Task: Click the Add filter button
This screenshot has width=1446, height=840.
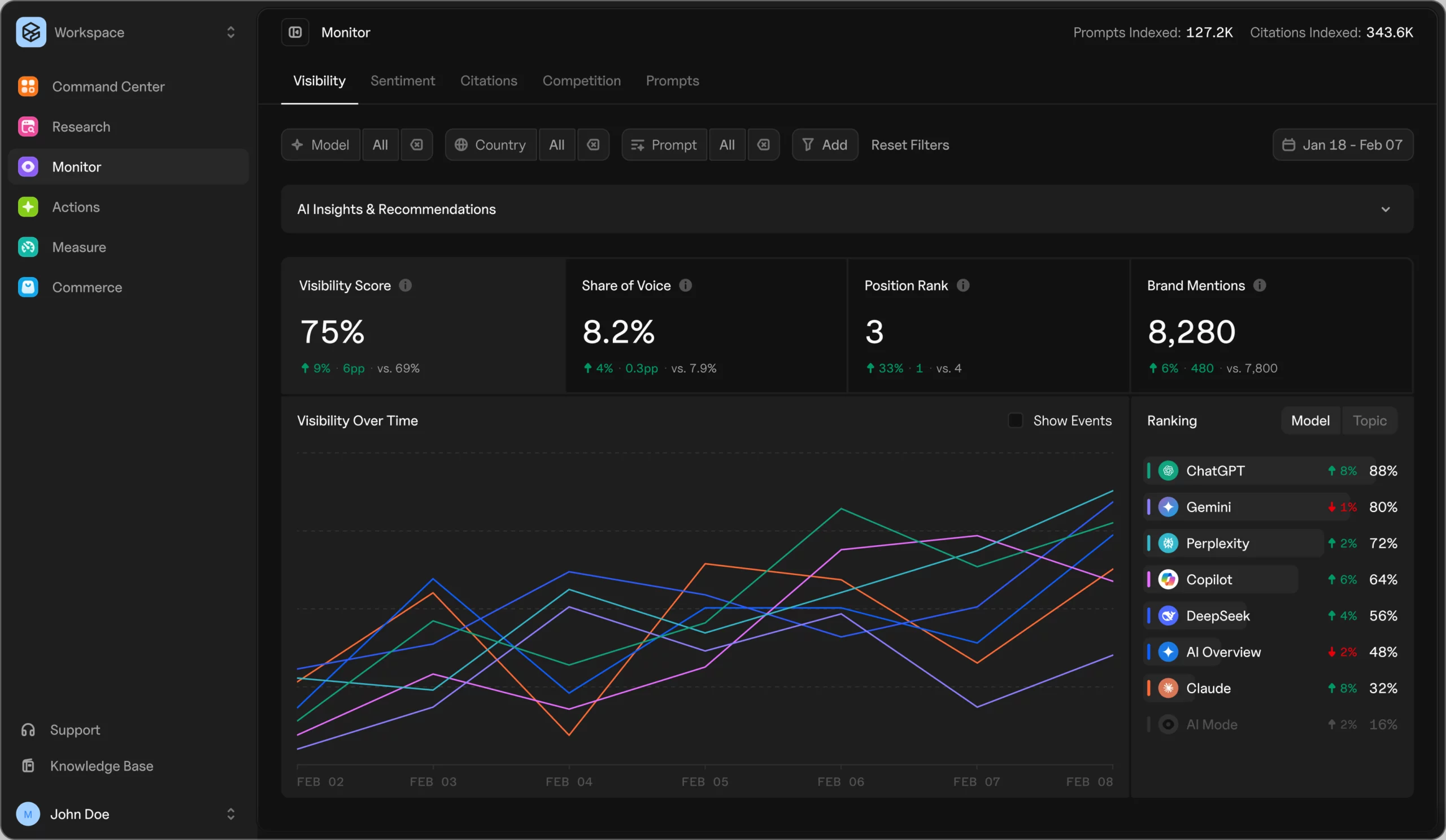Action: click(x=825, y=145)
